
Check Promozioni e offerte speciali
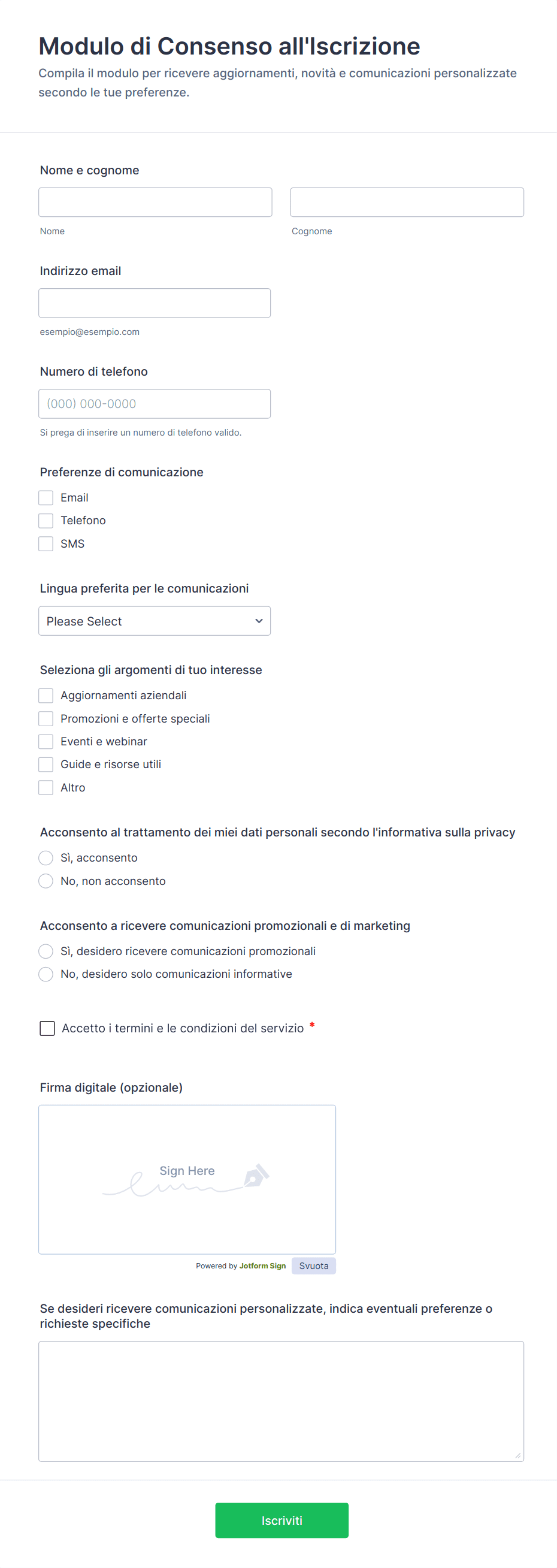tap(46, 718)
